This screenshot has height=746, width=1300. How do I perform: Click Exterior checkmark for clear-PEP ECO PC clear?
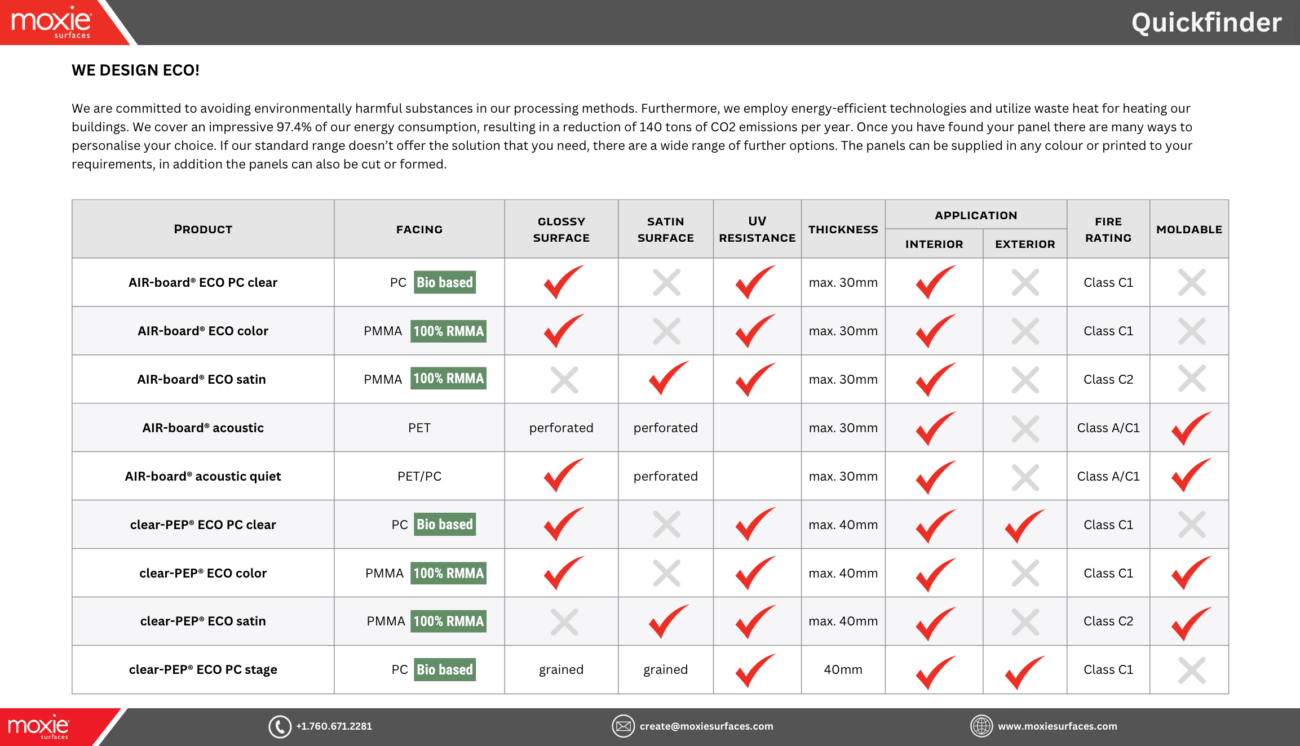(1024, 524)
